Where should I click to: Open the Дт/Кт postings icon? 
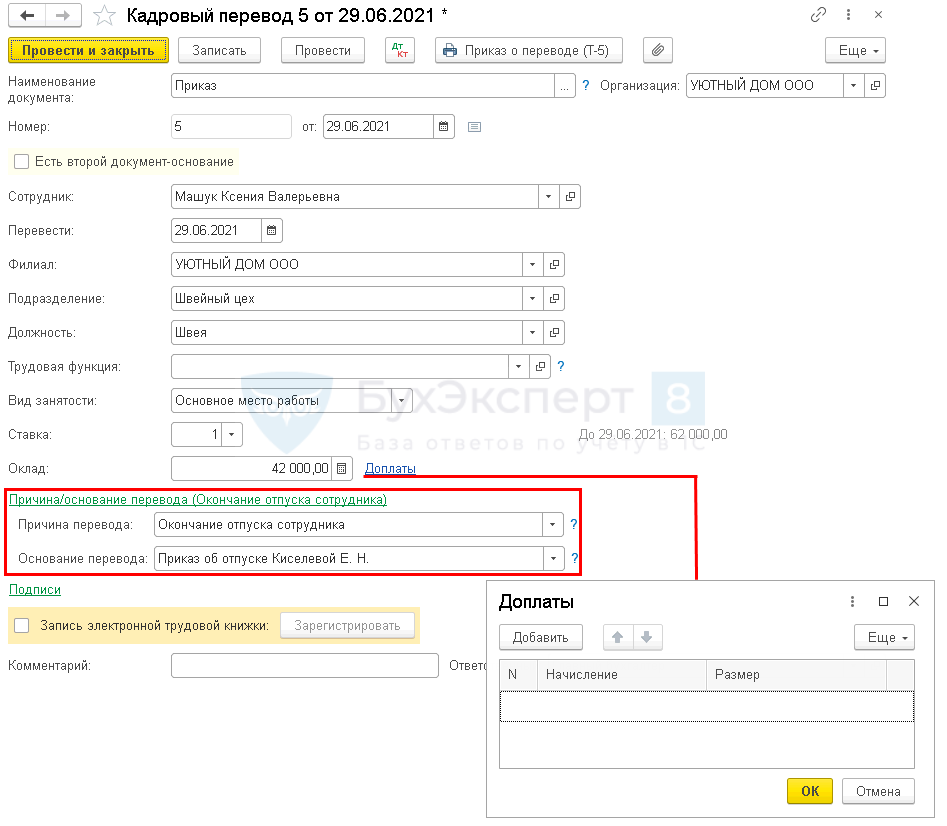400,50
